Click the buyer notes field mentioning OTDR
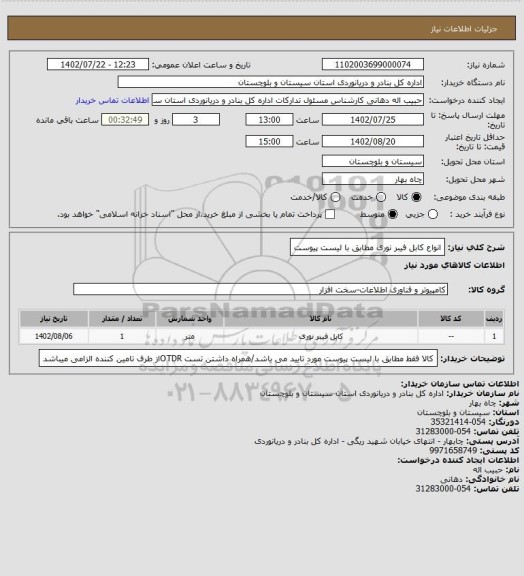The image size is (524, 576). pos(238,359)
